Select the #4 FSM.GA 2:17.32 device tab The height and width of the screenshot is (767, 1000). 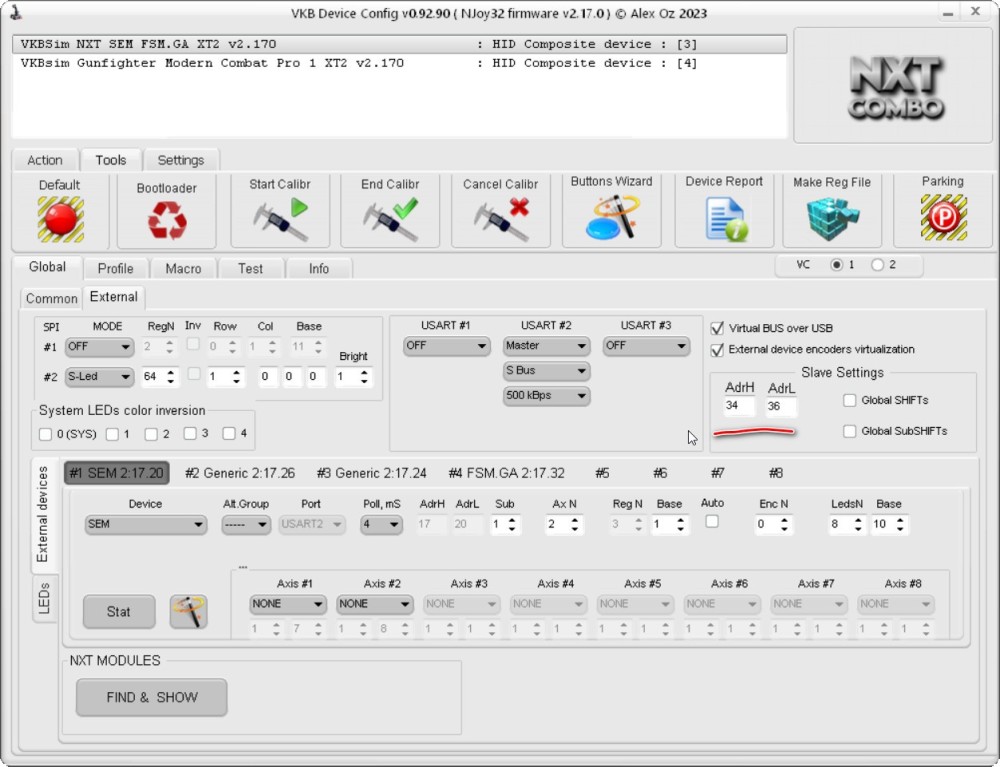point(506,473)
